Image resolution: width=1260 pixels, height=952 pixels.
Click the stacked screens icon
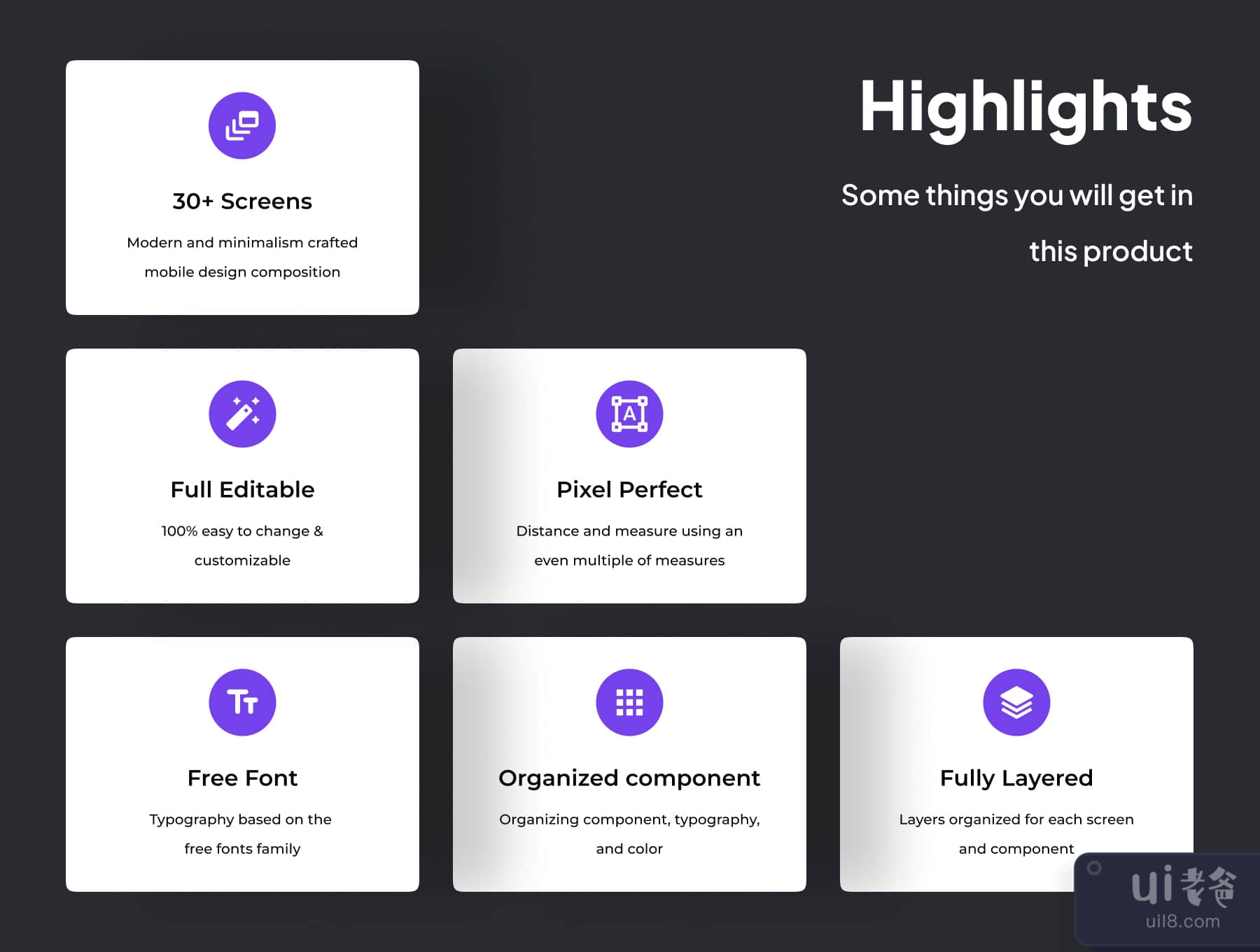click(242, 126)
